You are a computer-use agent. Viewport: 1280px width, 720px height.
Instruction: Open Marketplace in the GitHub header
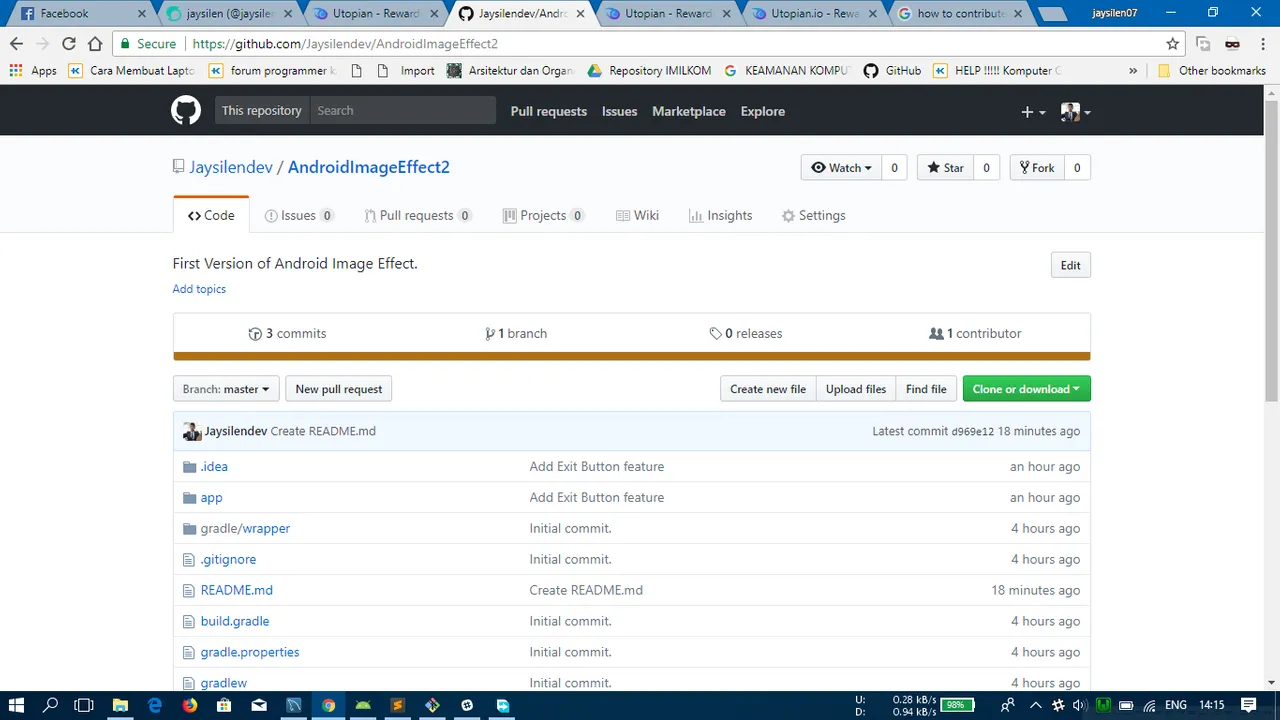coord(689,112)
